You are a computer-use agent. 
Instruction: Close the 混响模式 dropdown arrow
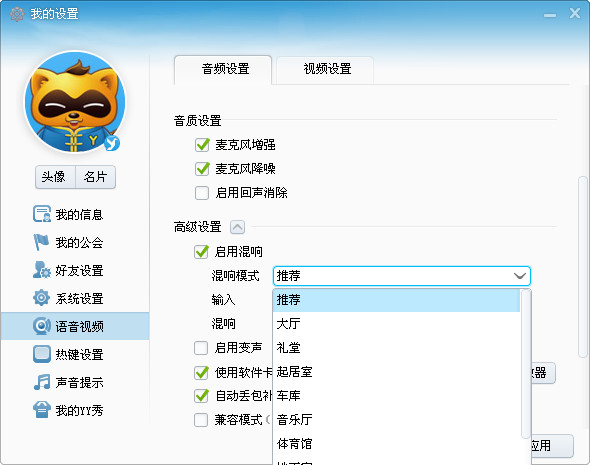[x=520, y=276]
